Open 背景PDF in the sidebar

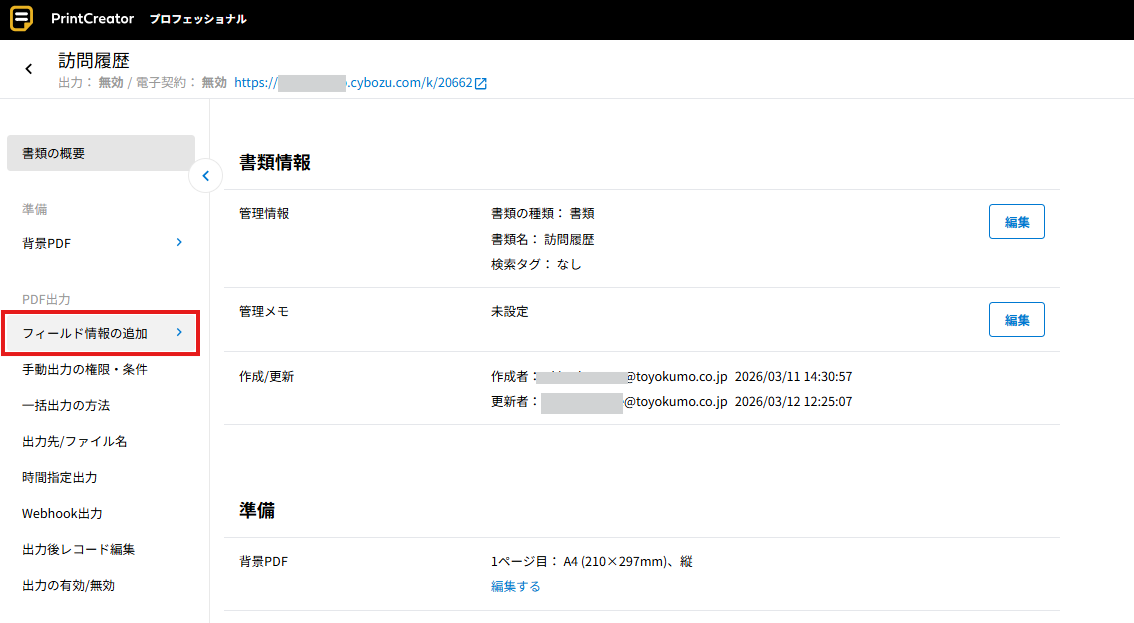click(47, 243)
